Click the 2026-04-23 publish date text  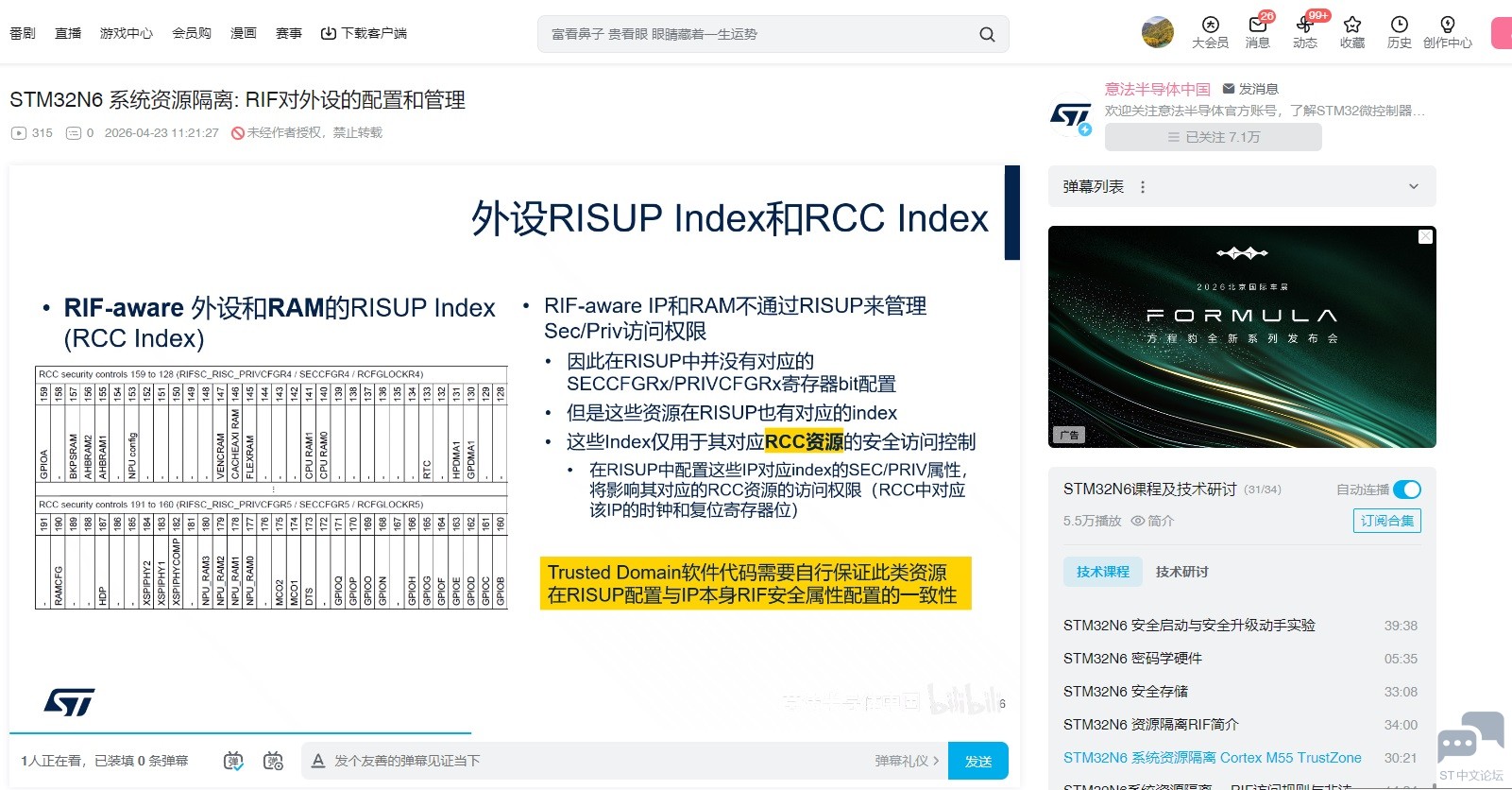(161, 133)
